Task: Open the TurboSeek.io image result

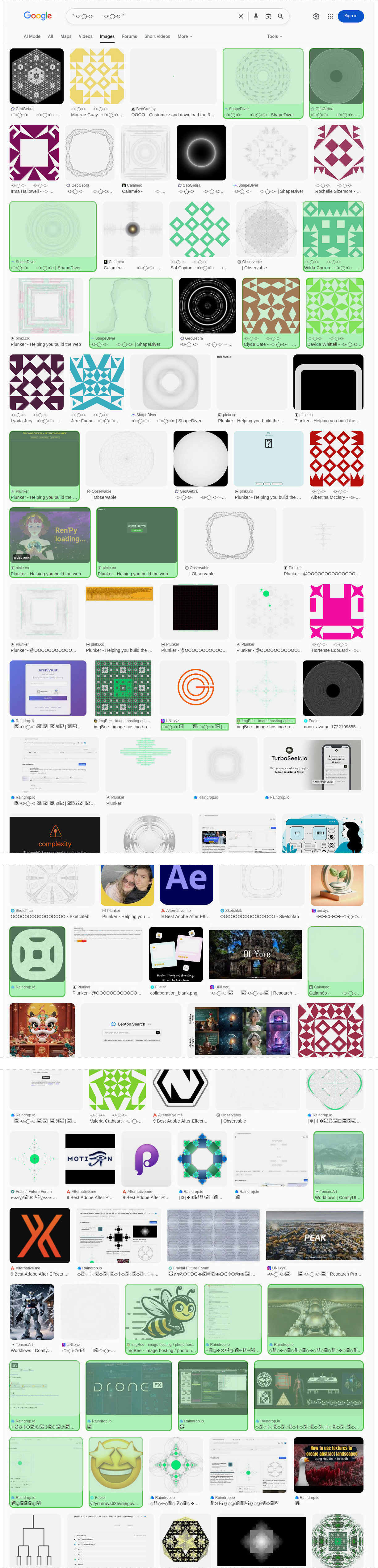Action: coord(313,764)
